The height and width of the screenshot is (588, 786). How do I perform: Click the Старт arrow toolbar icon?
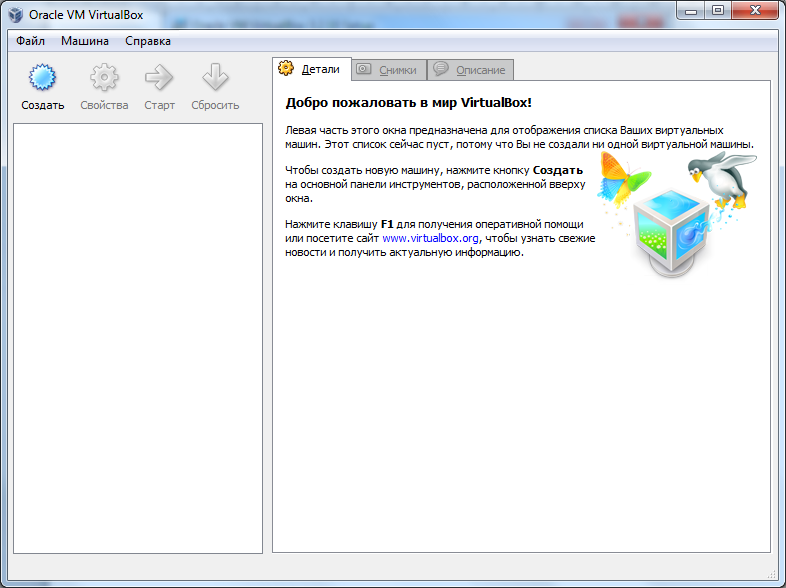click(x=159, y=77)
